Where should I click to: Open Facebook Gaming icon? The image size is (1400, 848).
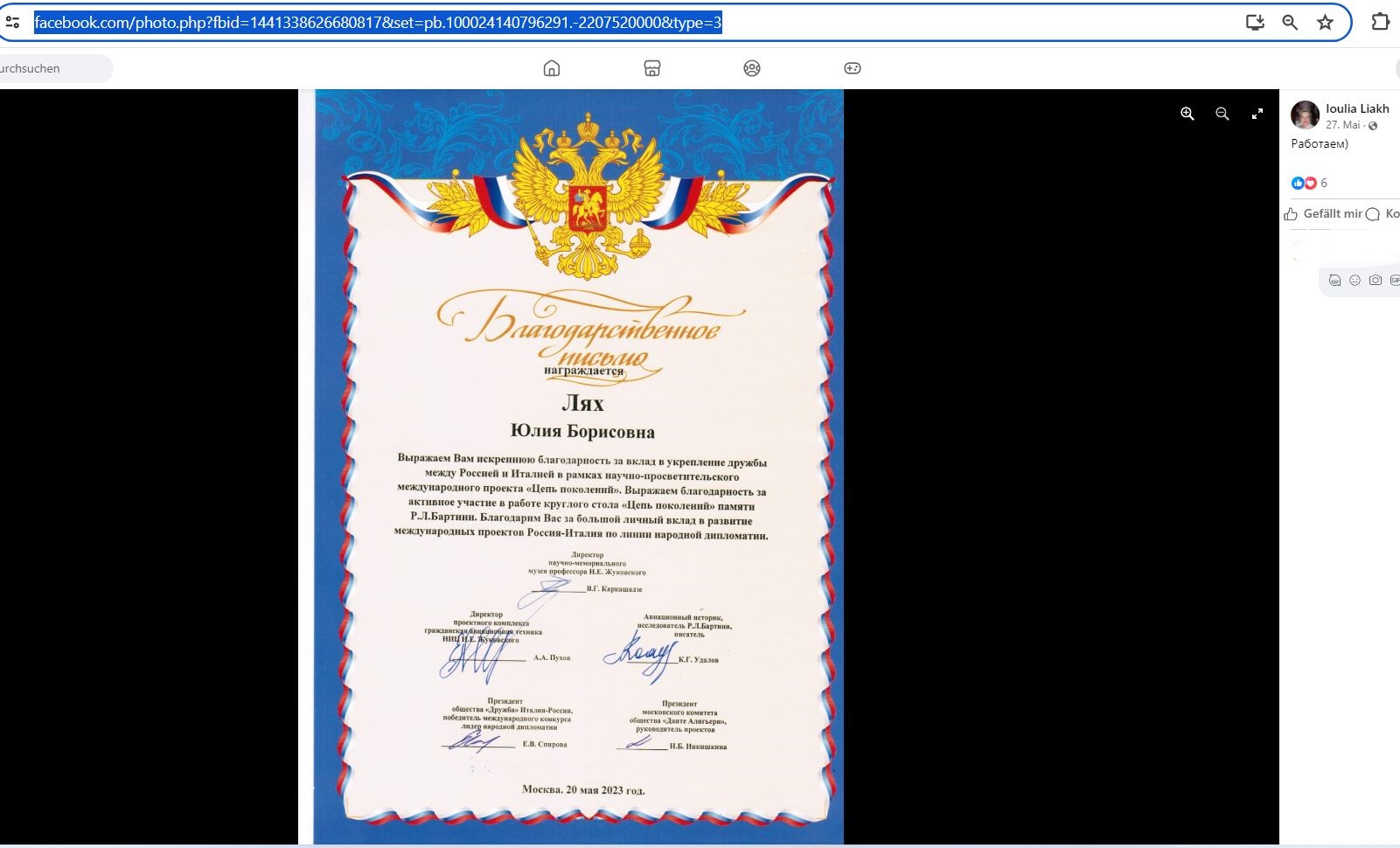pyautogui.click(x=853, y=68)
